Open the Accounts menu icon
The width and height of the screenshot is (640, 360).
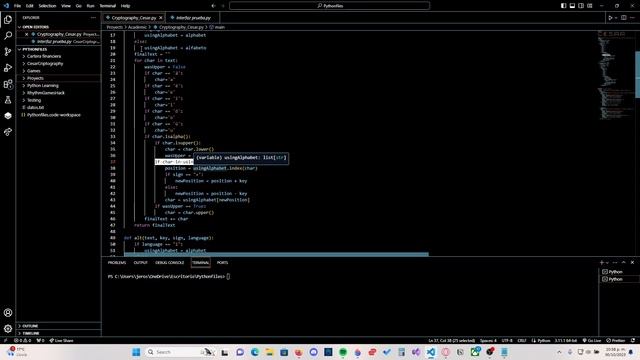click(8, 313)
